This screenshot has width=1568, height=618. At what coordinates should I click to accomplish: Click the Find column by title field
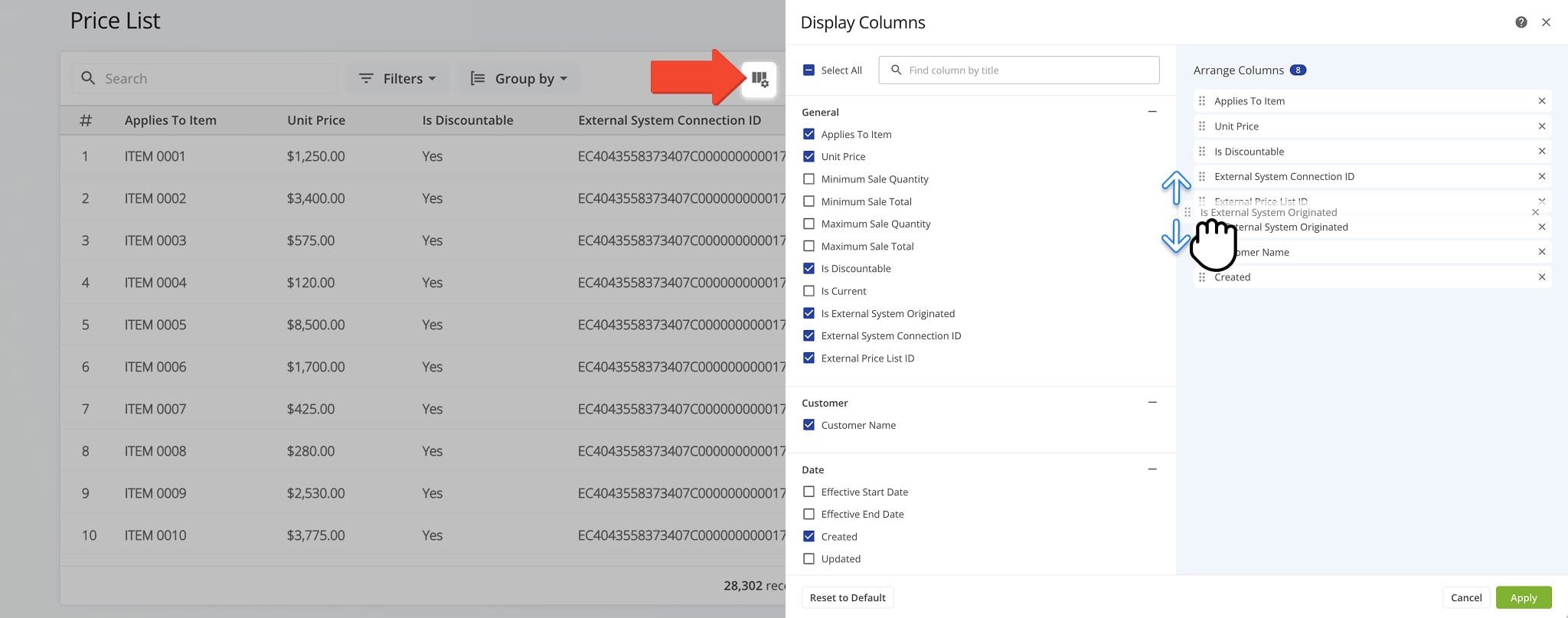1026,70
